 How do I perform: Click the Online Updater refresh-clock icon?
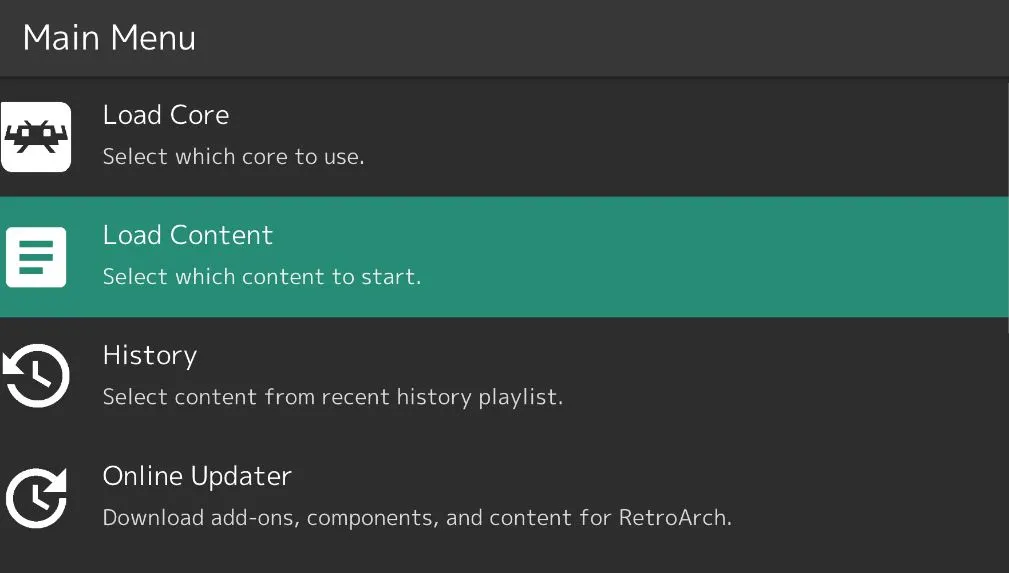click(36, 497)
